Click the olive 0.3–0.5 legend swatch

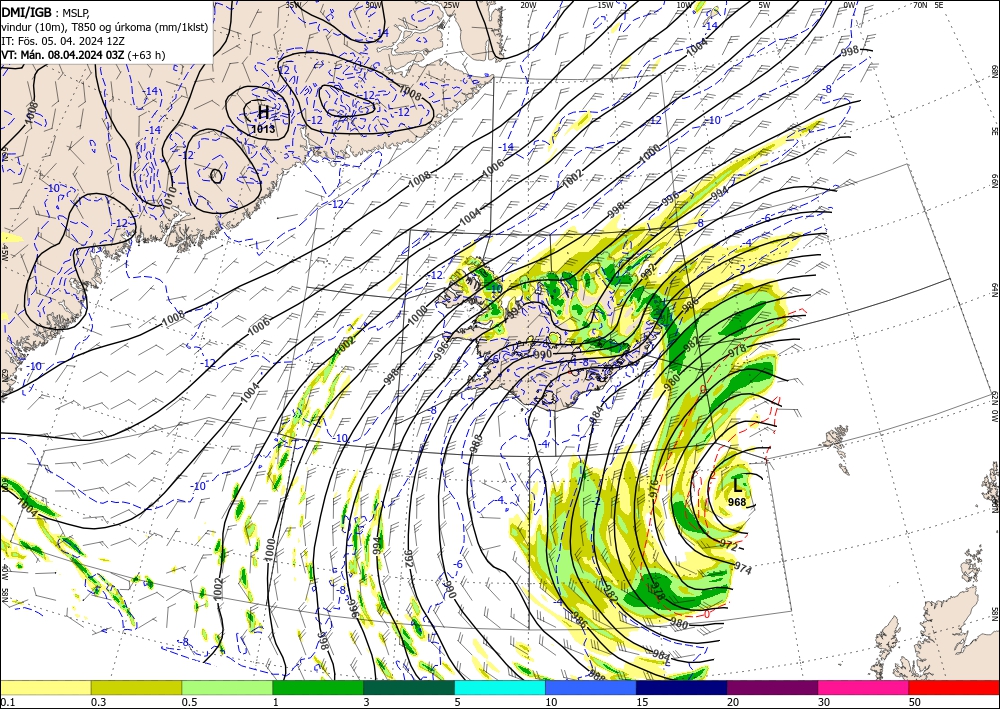pyautogui.click(x=136, y=687)
